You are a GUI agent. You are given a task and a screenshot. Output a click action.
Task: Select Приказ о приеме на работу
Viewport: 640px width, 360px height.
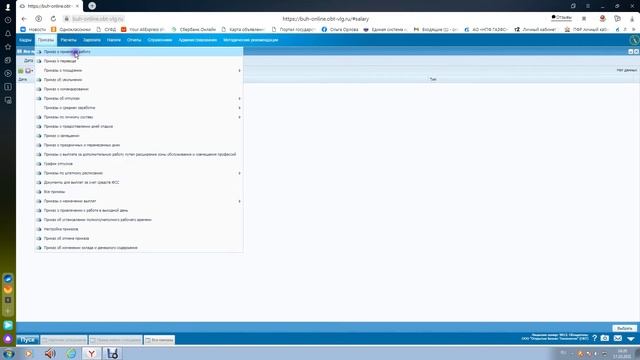pos(139,52)
